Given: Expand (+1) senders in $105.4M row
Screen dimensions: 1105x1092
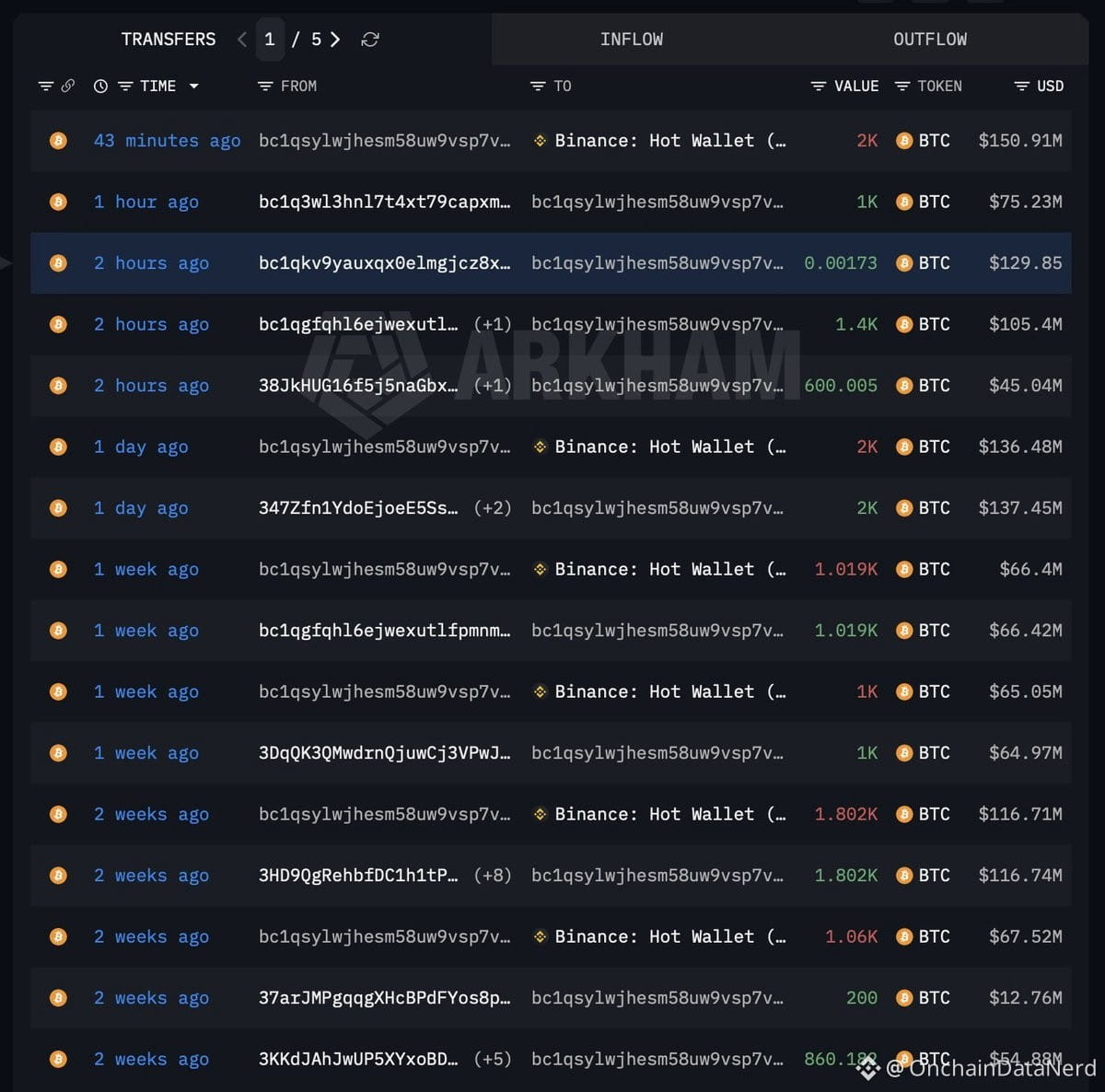Looking at the screenshot, I should [x=493, y=324].
